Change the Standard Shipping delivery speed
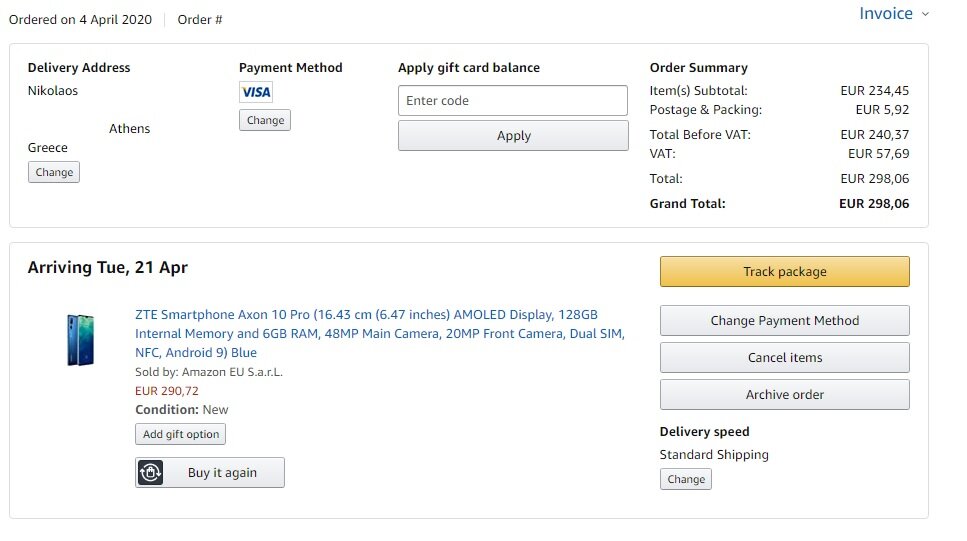The height and width of the screenshot is (541, 967). 686,479
